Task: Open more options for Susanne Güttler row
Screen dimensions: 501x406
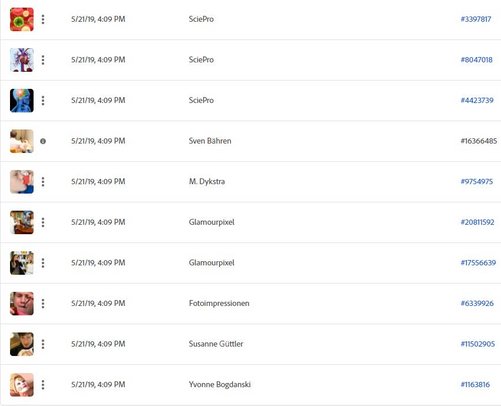Action: [x=43, y=344]
